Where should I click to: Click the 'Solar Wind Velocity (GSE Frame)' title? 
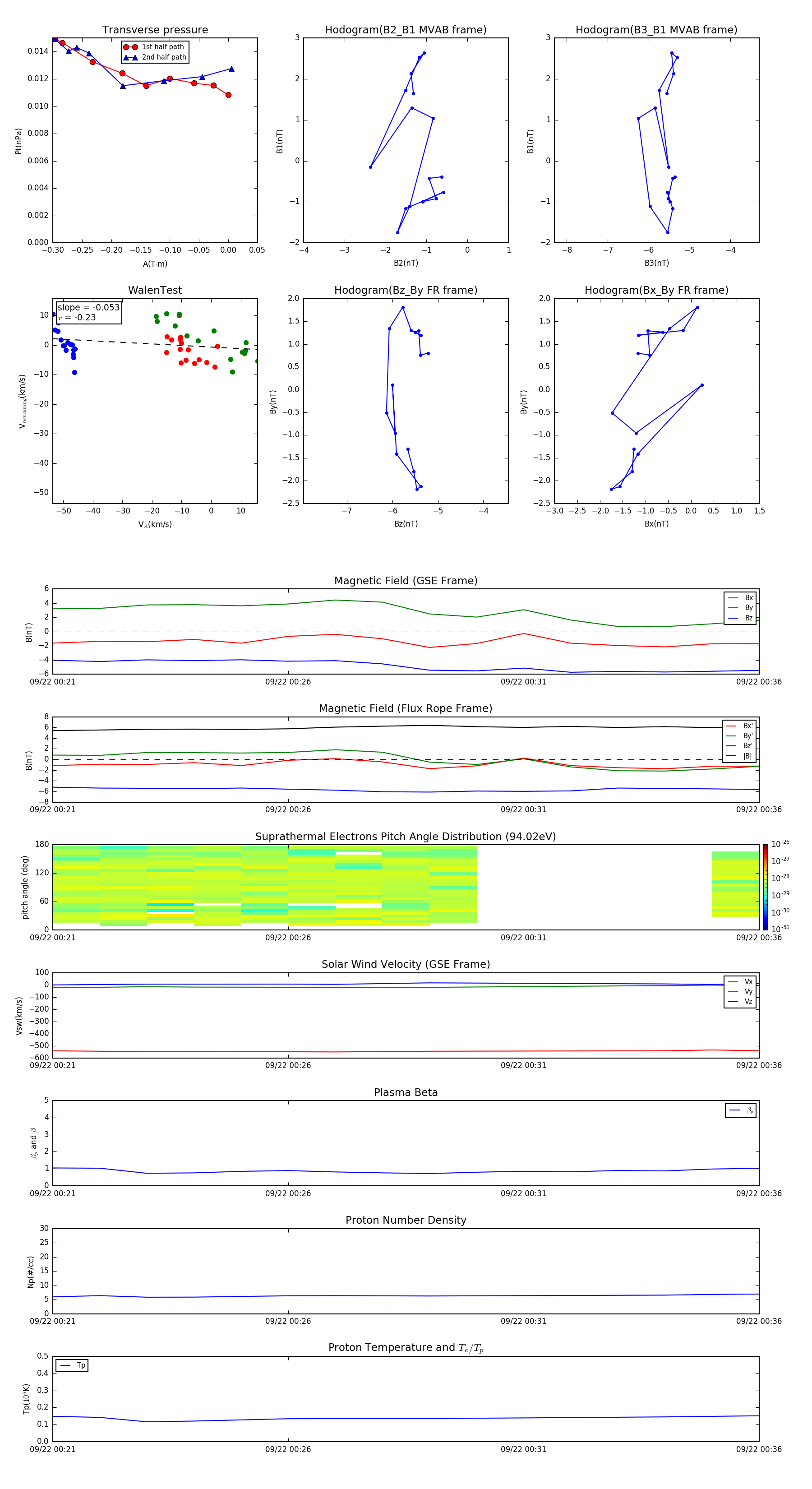coord(406,965)
